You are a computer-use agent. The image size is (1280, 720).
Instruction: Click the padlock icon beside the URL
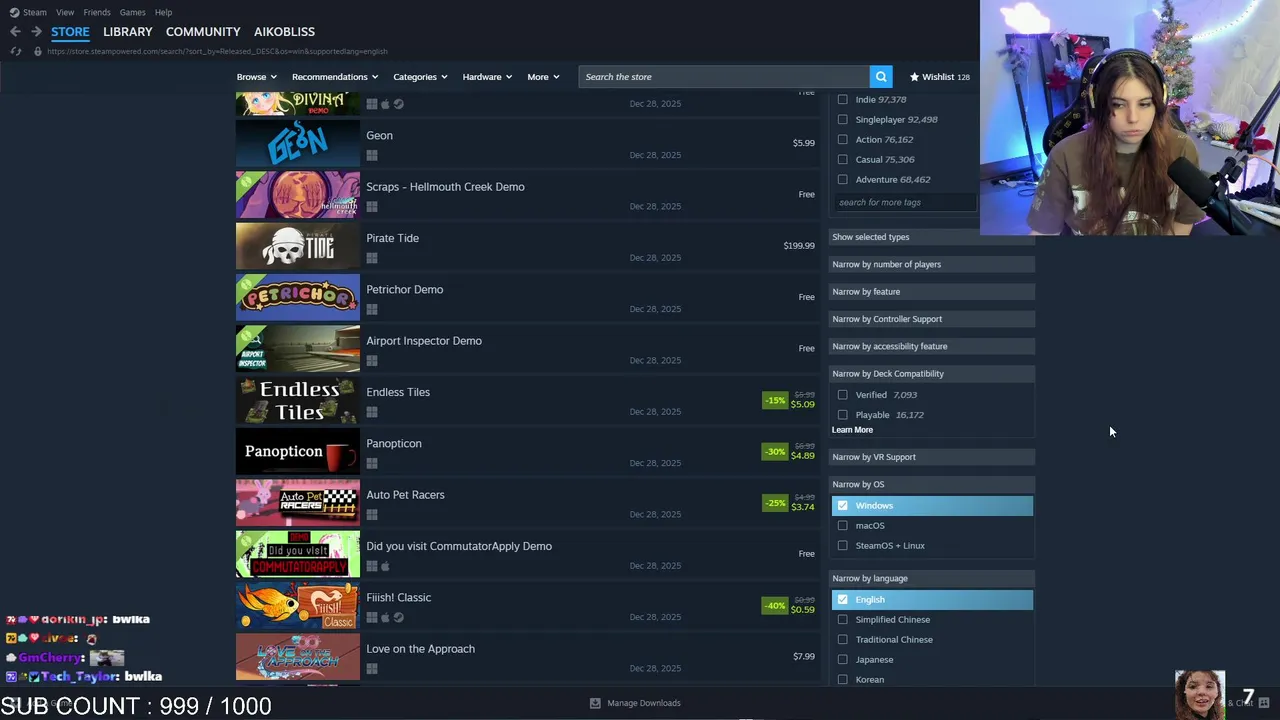pos(38,51)
